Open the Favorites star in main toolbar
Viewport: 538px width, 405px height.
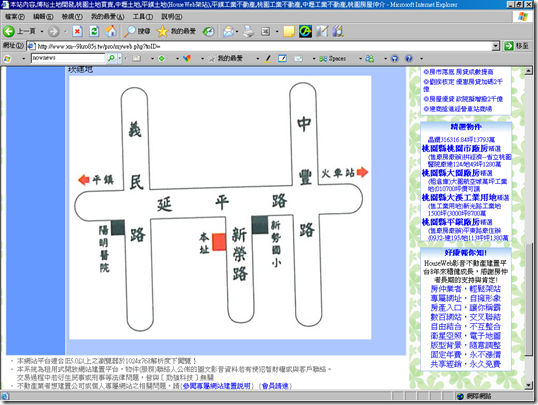[162, 31]
